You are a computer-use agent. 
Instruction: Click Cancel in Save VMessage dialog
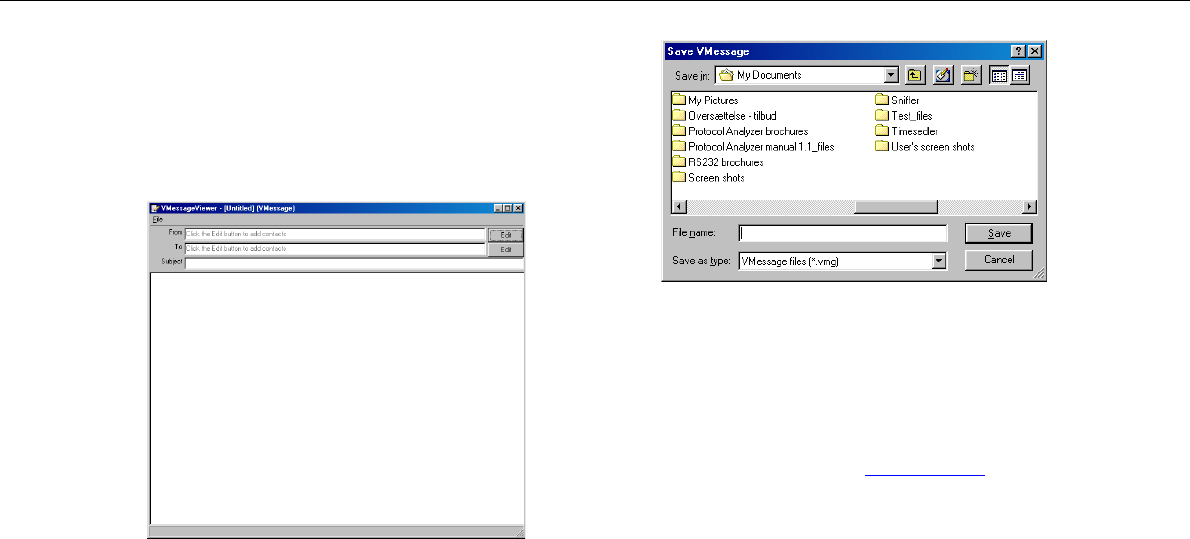999,260
